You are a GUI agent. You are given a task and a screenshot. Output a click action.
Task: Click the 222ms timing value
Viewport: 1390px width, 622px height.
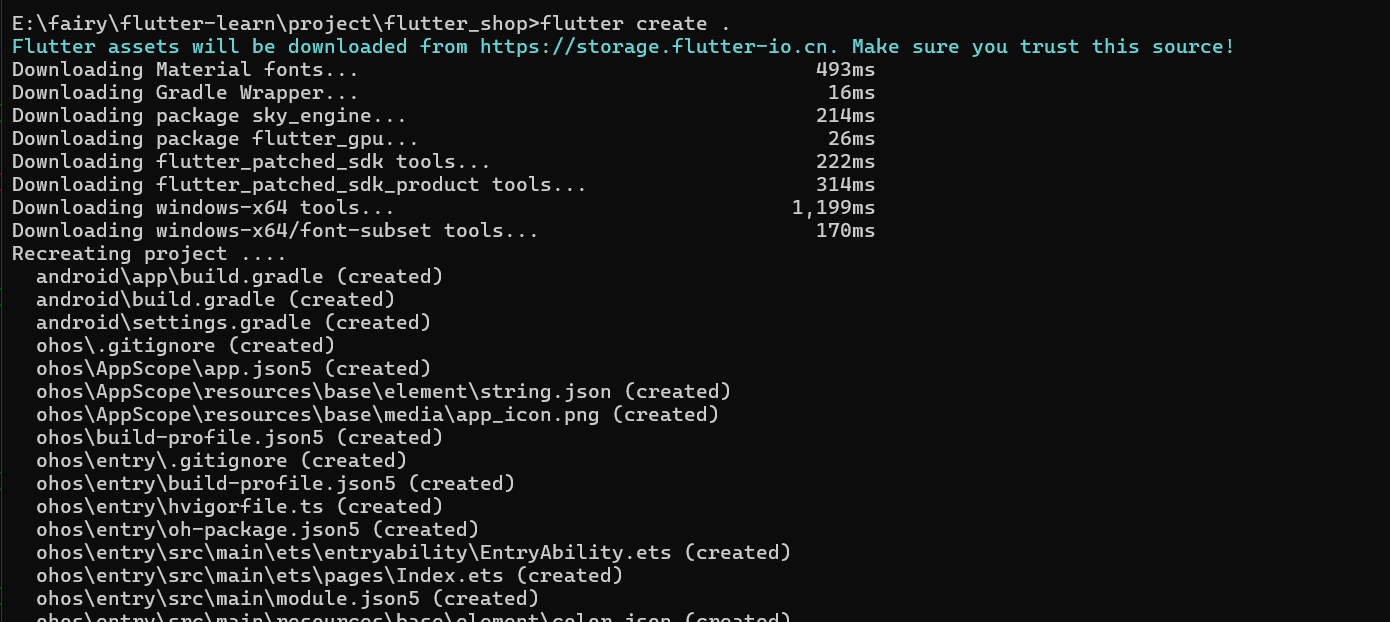845,161
